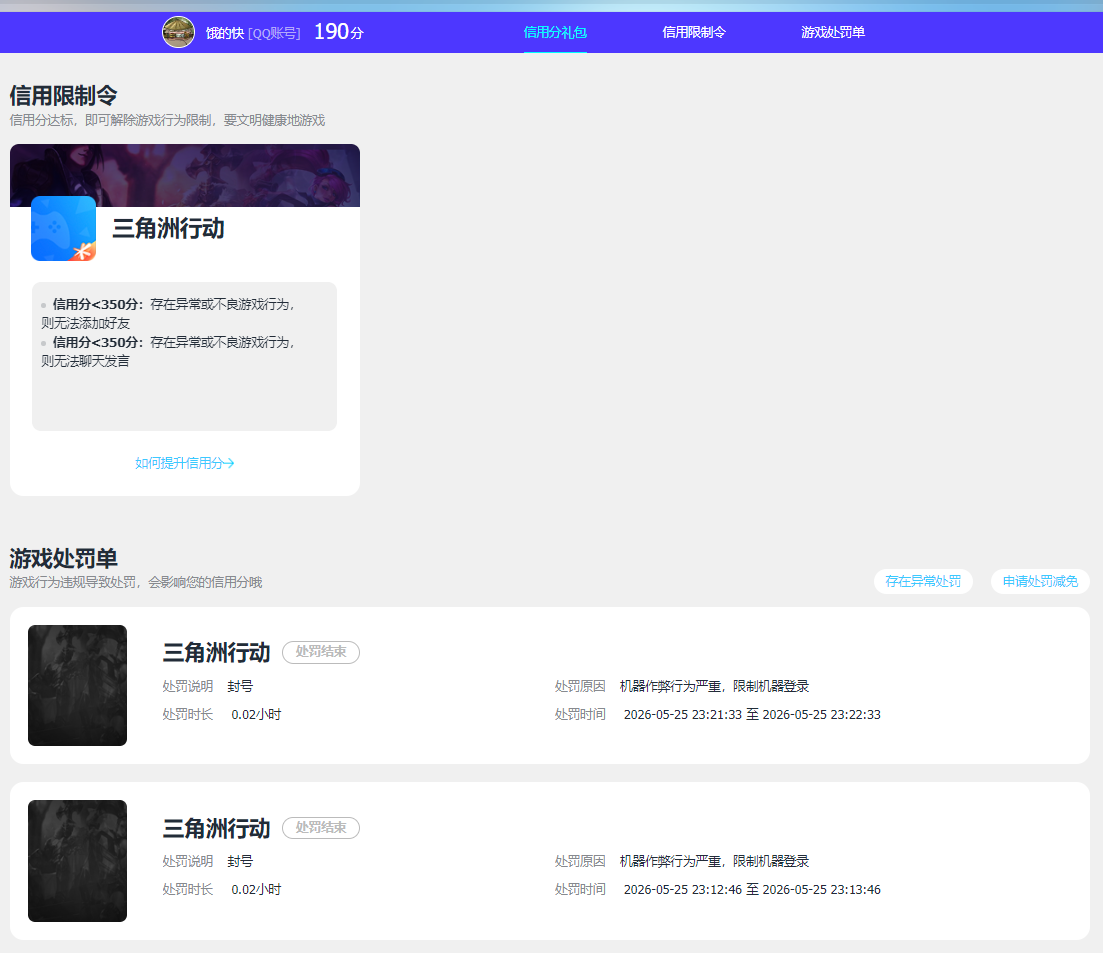Click the user avatar in header
The height and width of the screenshot is (953, 1103).
point(178,32)
